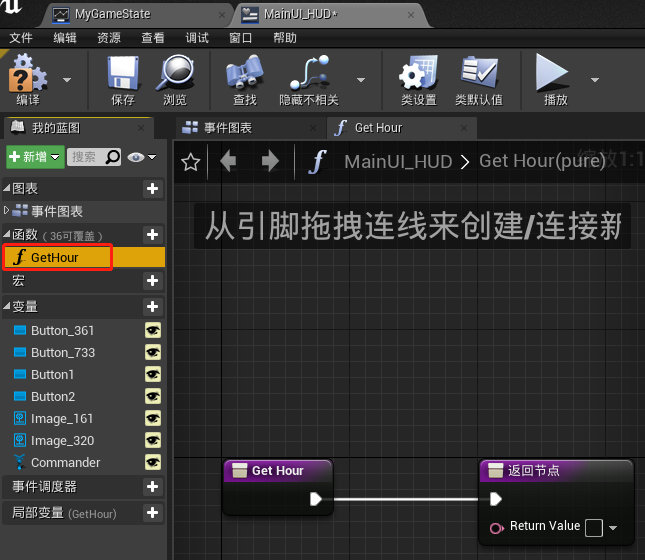Image resolution: width=645 pixels, height=560 pixels.
Task: Open the Return Value dropdown arrow
Action: click(613, 527)
